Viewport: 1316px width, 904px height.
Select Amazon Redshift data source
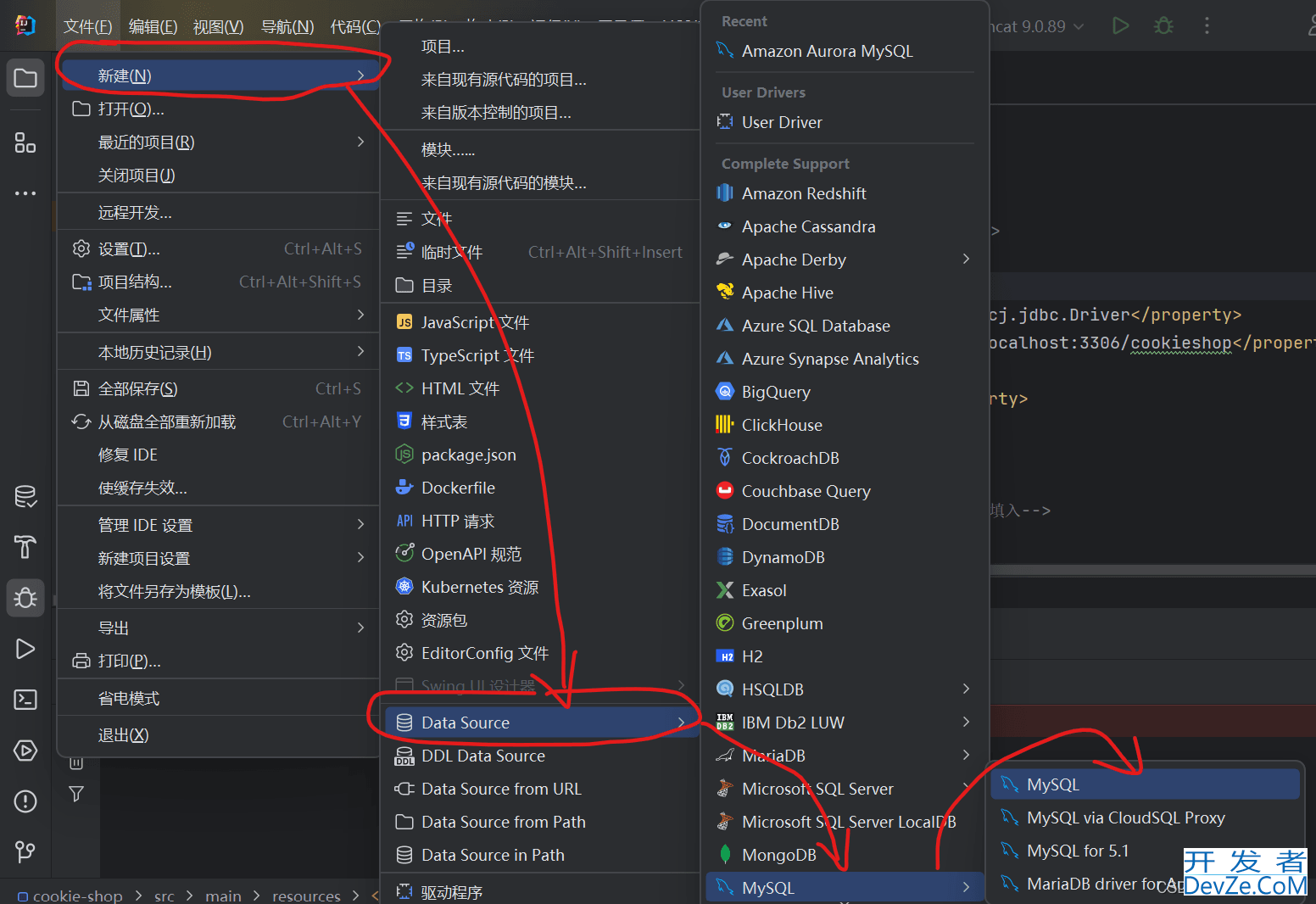point(845,193)
